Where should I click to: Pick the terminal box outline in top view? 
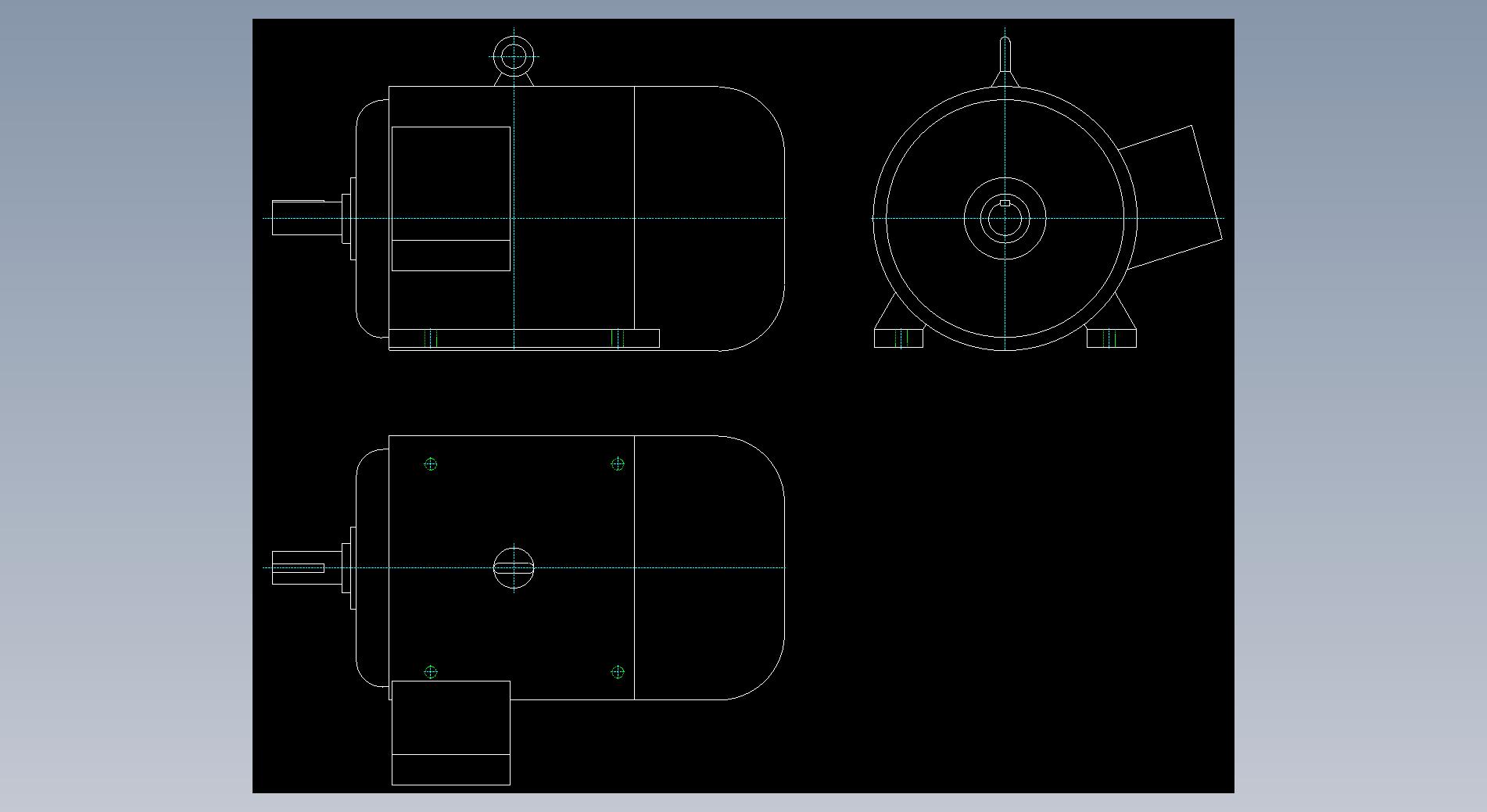[x=451, y=732]
